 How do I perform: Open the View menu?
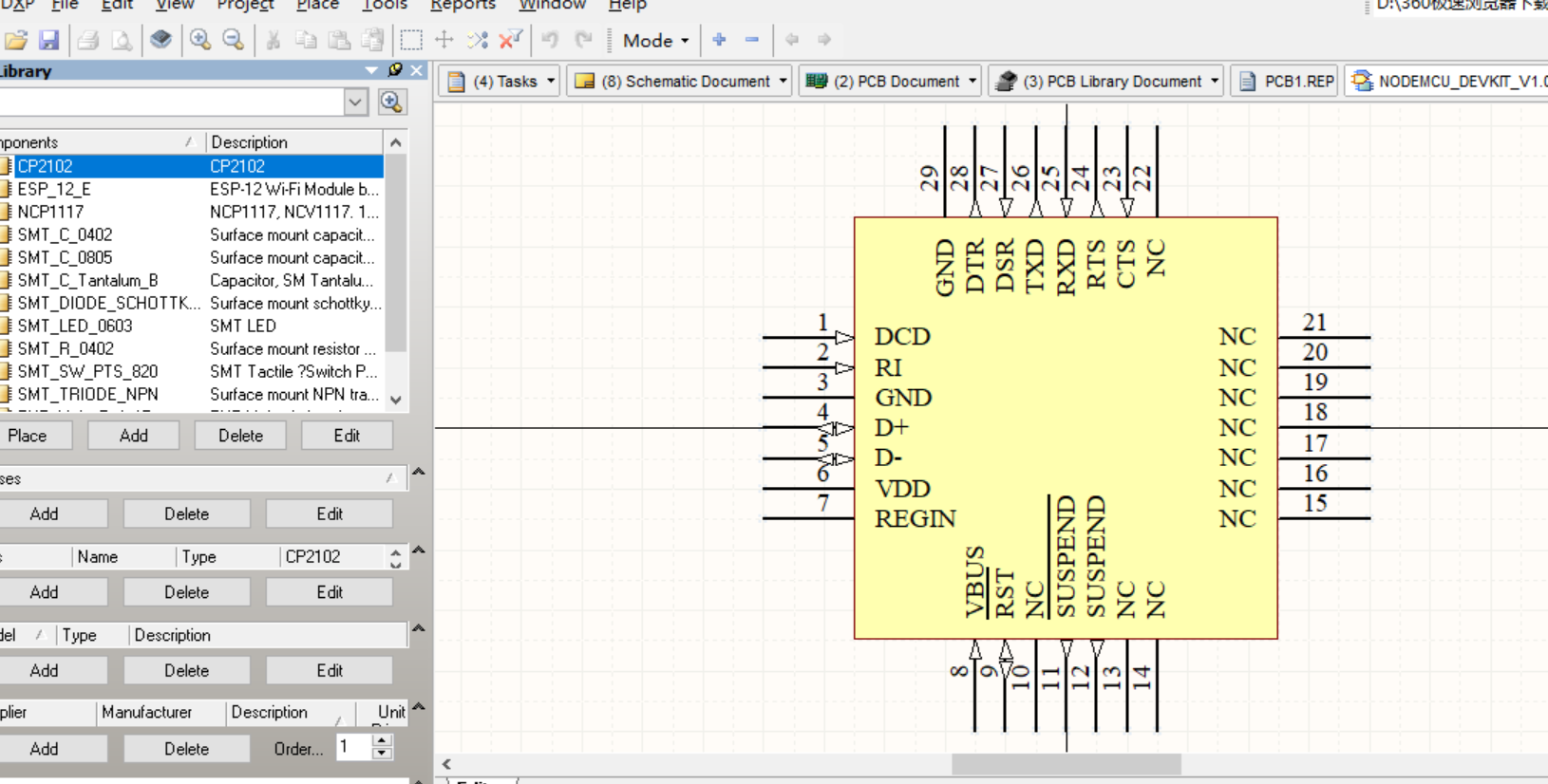(175, 5)
